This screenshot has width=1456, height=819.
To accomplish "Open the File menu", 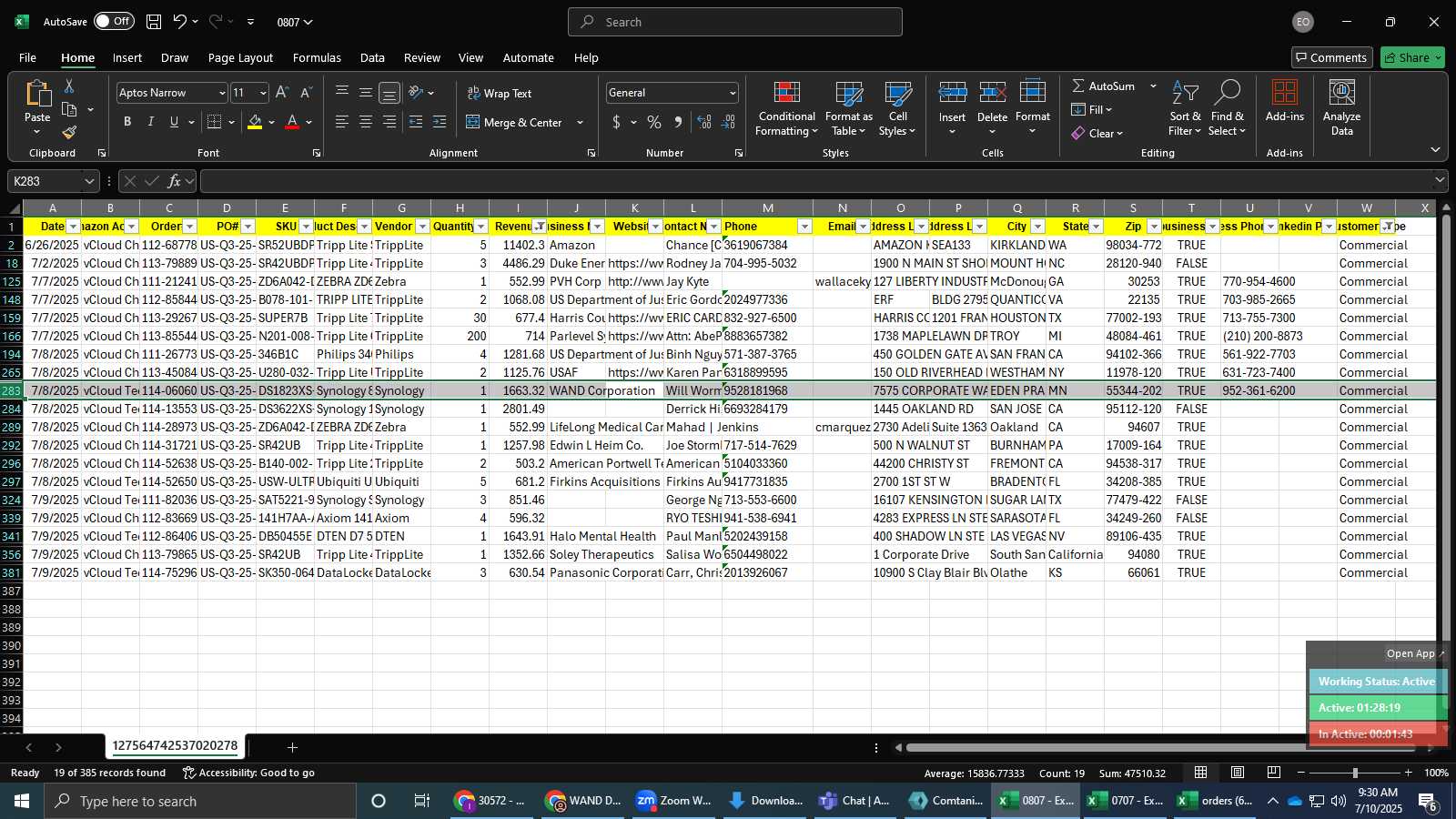I will click(28, 57).
